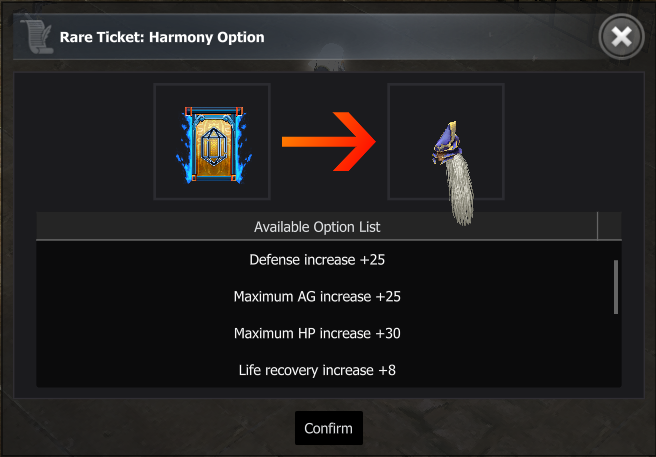This screenshot has width=656, height=457.
Task: Click scrollbar track below the thumb
Action: coord(615,350)
